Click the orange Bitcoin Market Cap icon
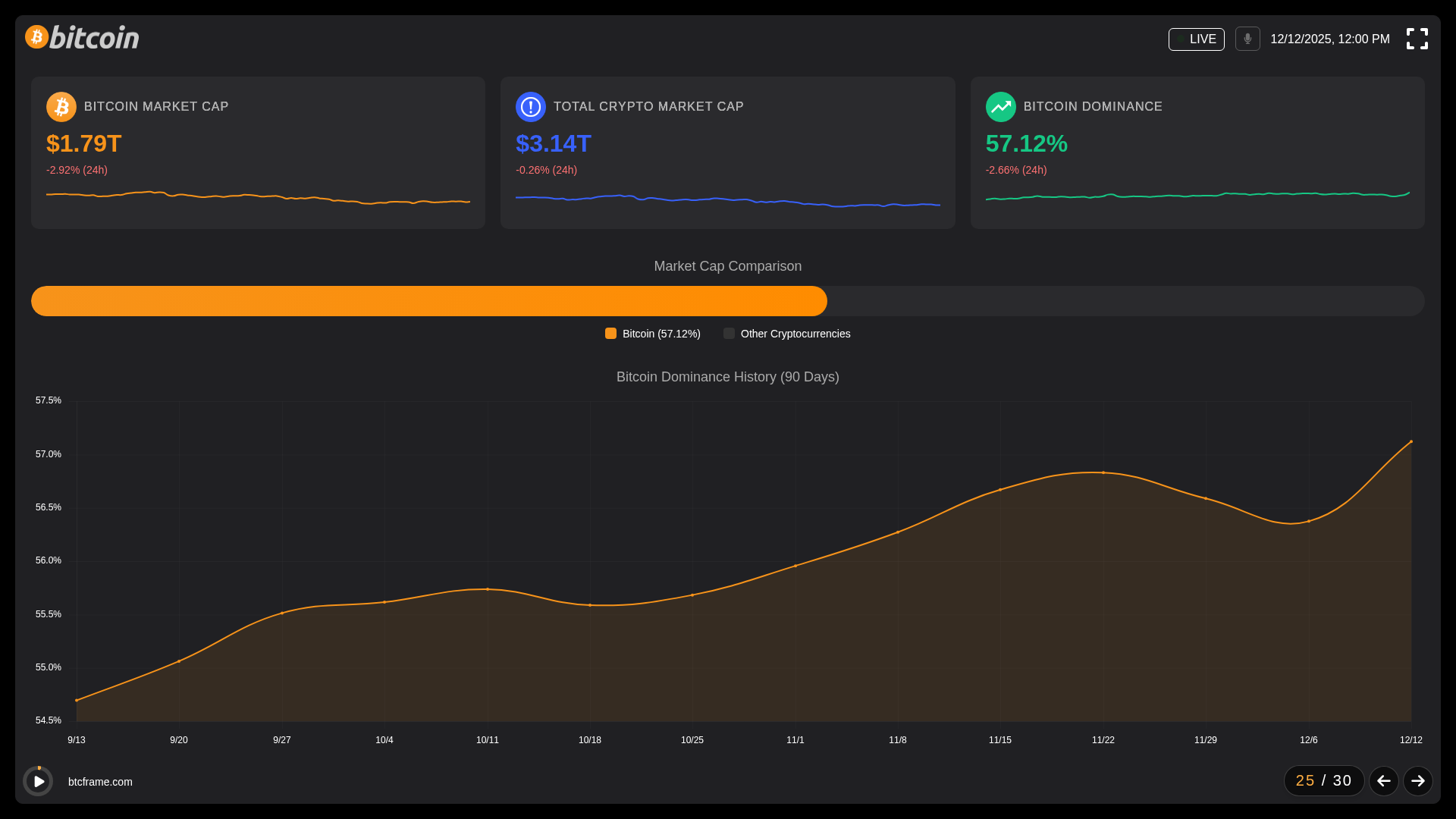 61,107
